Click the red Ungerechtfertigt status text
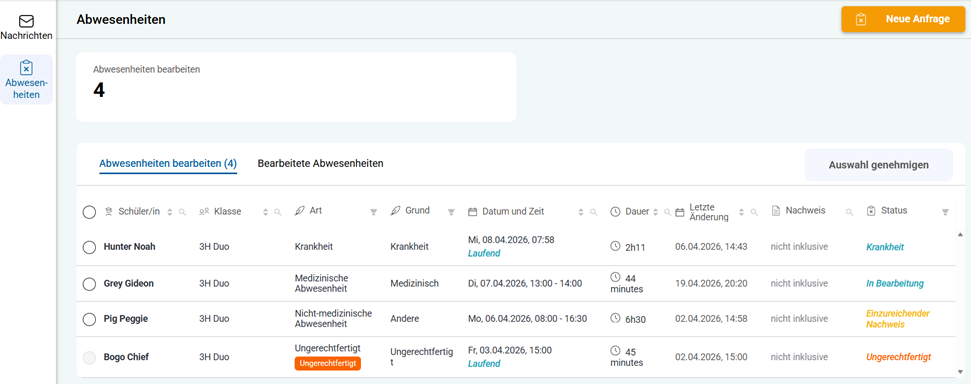Image resolution: width=971 pixels, height=384 pixels. (x=898, y=357)
